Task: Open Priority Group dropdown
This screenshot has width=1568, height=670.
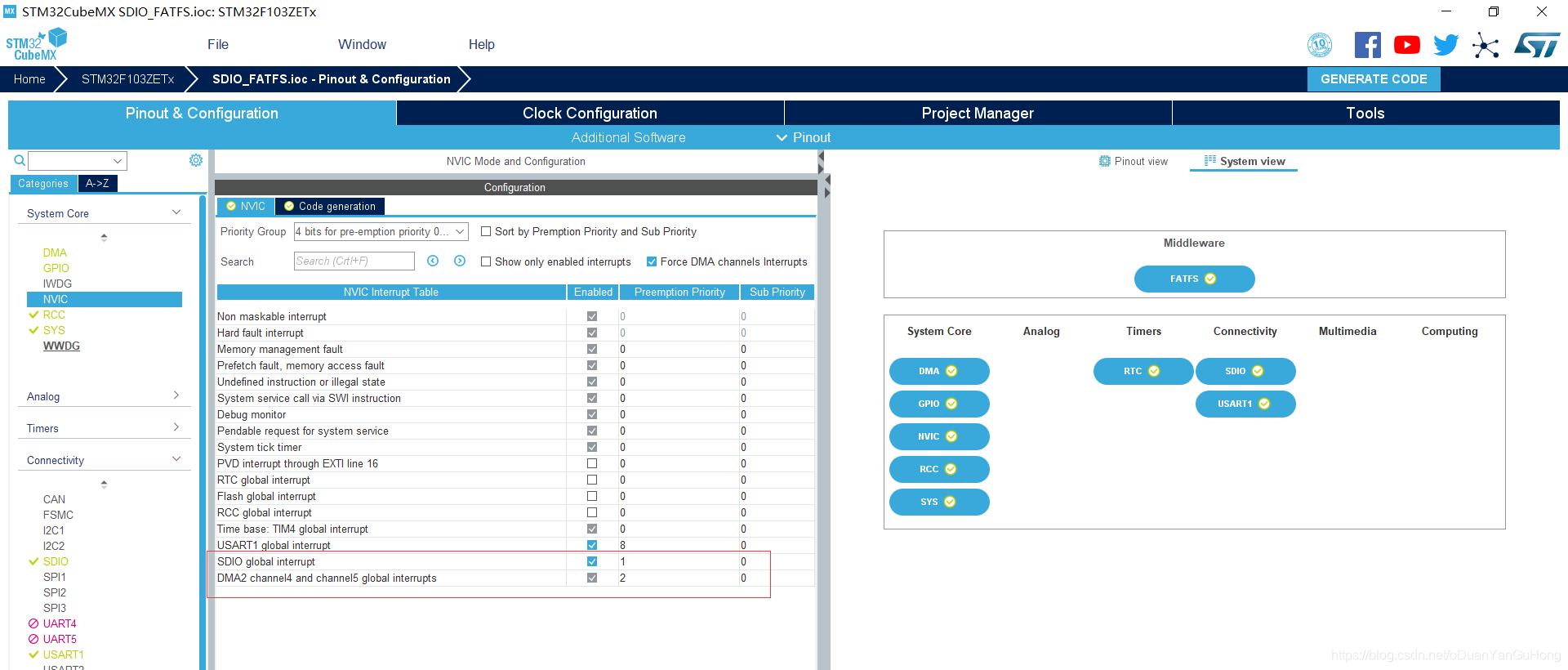Action: tap(381, 231)
